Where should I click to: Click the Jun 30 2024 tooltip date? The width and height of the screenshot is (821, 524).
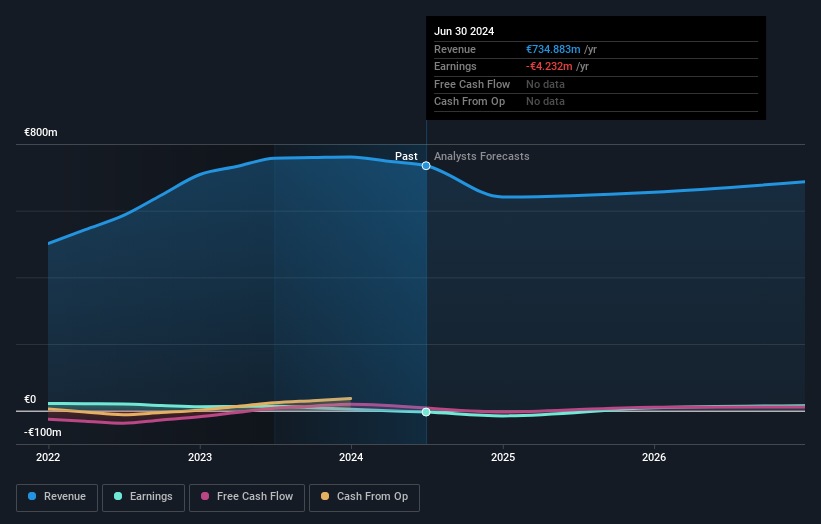click(464, 31)
